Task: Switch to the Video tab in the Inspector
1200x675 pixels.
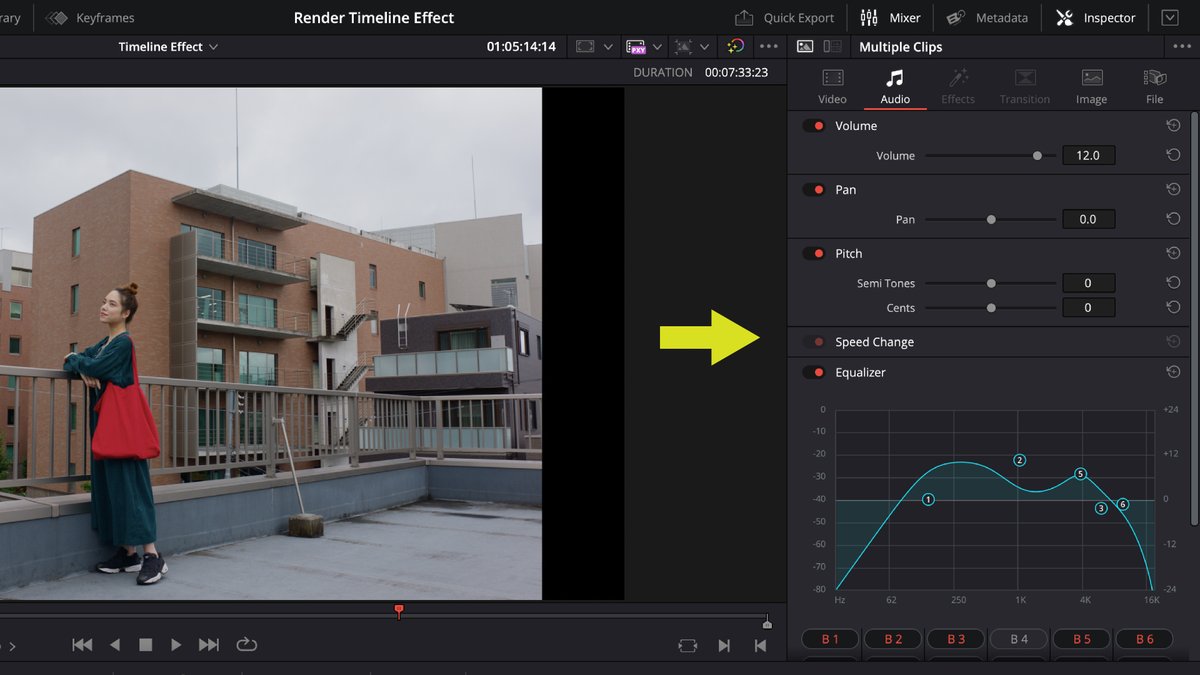Action: (832, 85)
